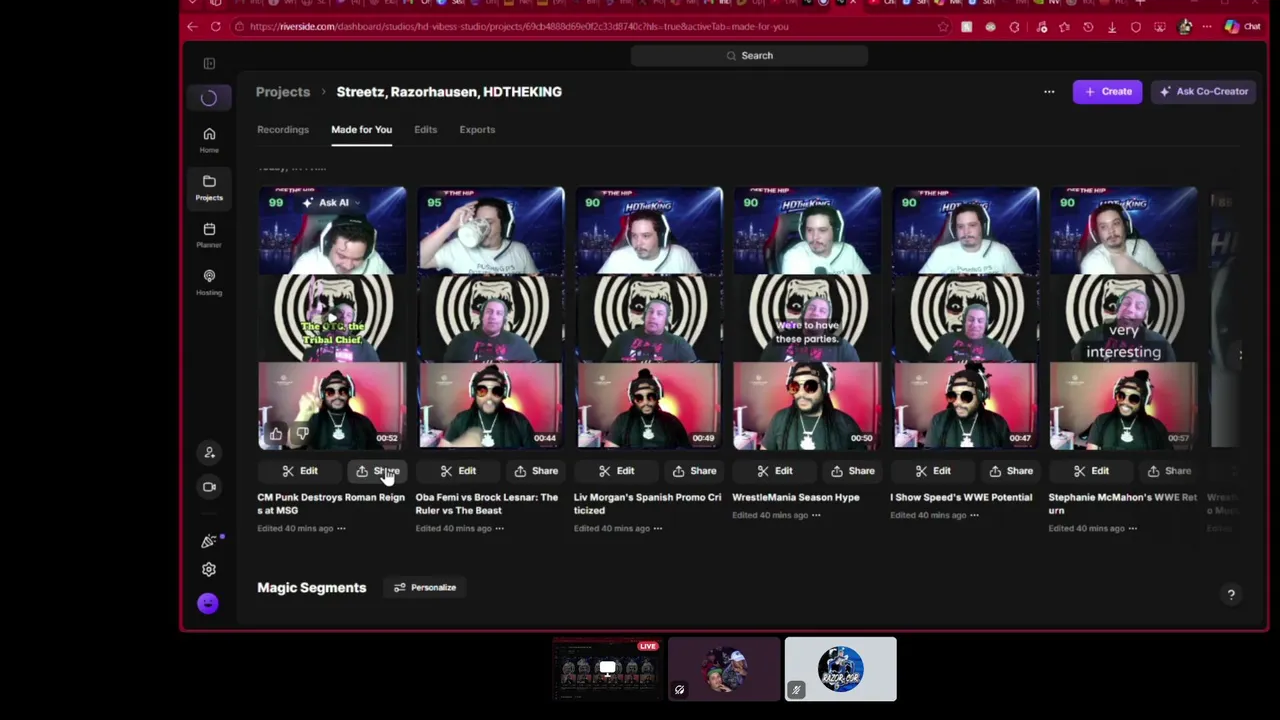Open more options for CM Punk clip
This screenshot has height=720, width=1280.
[x=341, y=528]
